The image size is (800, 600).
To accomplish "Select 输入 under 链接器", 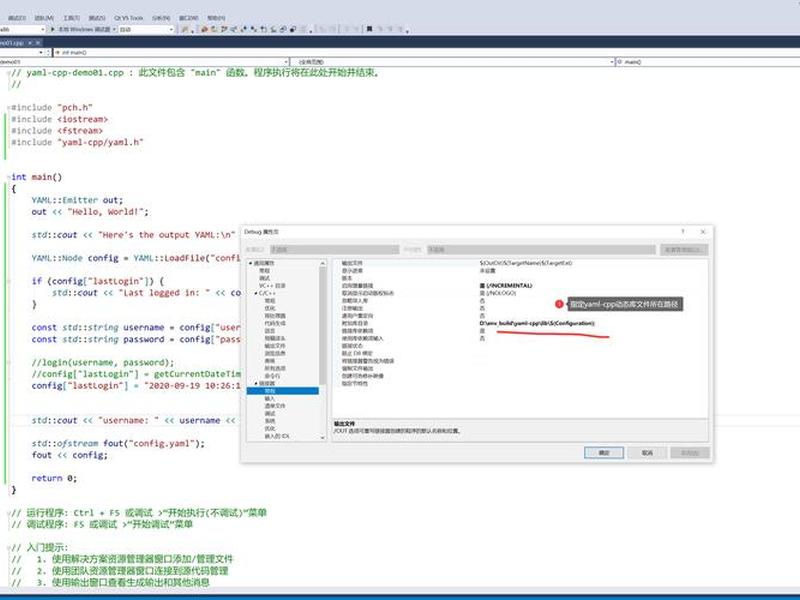I will [269, 398].
